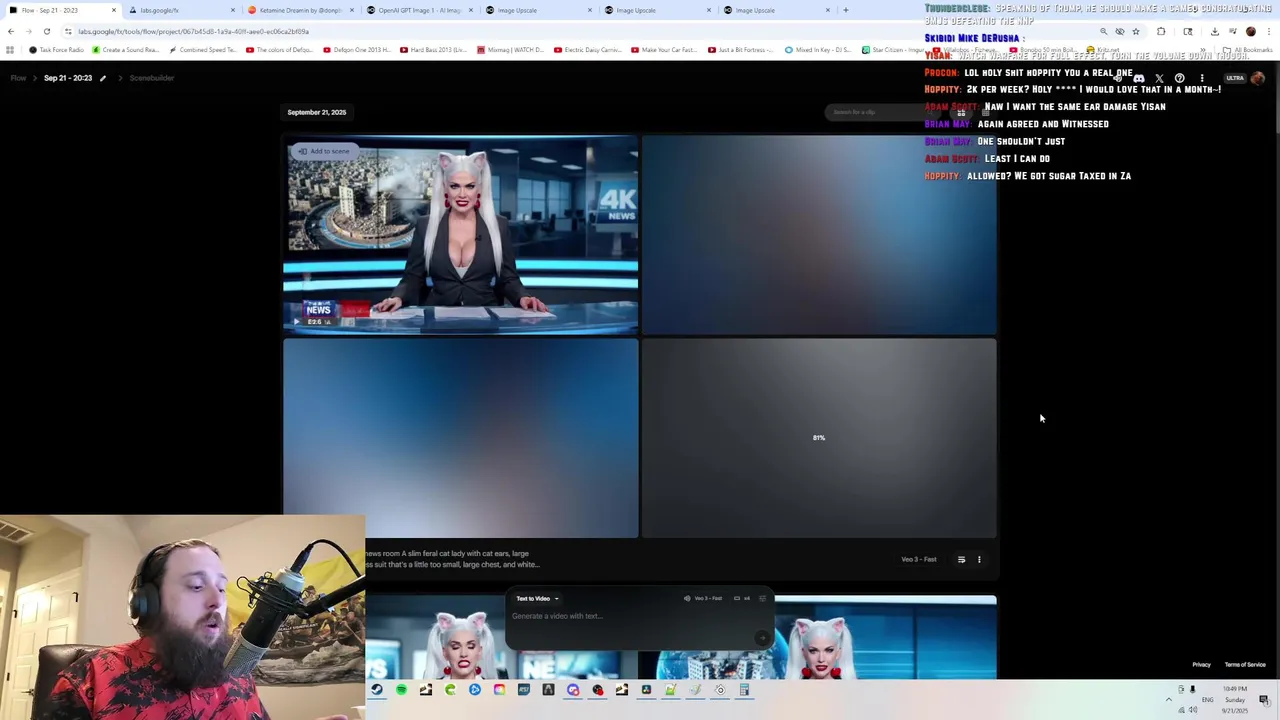Open the X (Twitter) icon in Flow header
1280x720 pixels.
click(x=1159, y=78)
